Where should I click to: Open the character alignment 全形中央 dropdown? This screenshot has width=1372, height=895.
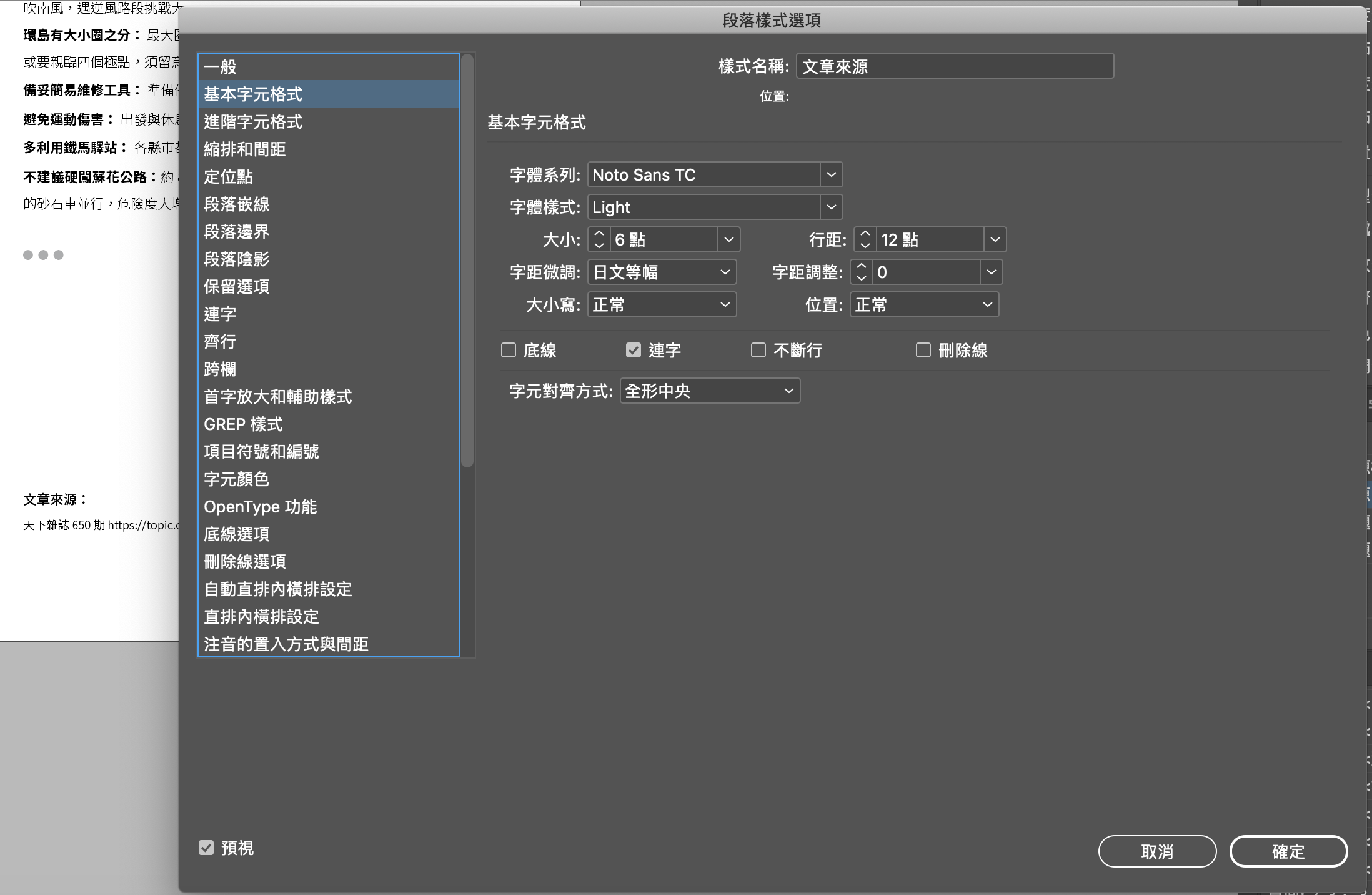point(788,391)
